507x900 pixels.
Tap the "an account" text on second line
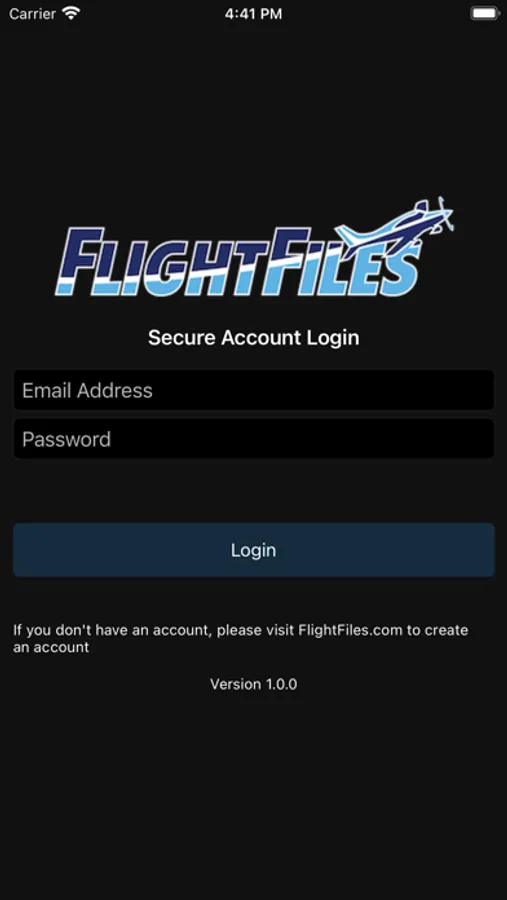pos(51,647)
